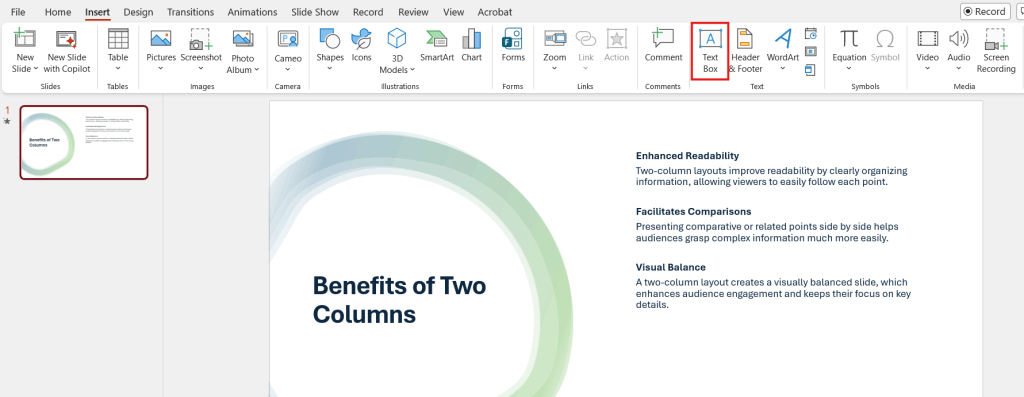Select slide 1 thumbnail
The image size is (1024, 397).
(x=84, y=142)
